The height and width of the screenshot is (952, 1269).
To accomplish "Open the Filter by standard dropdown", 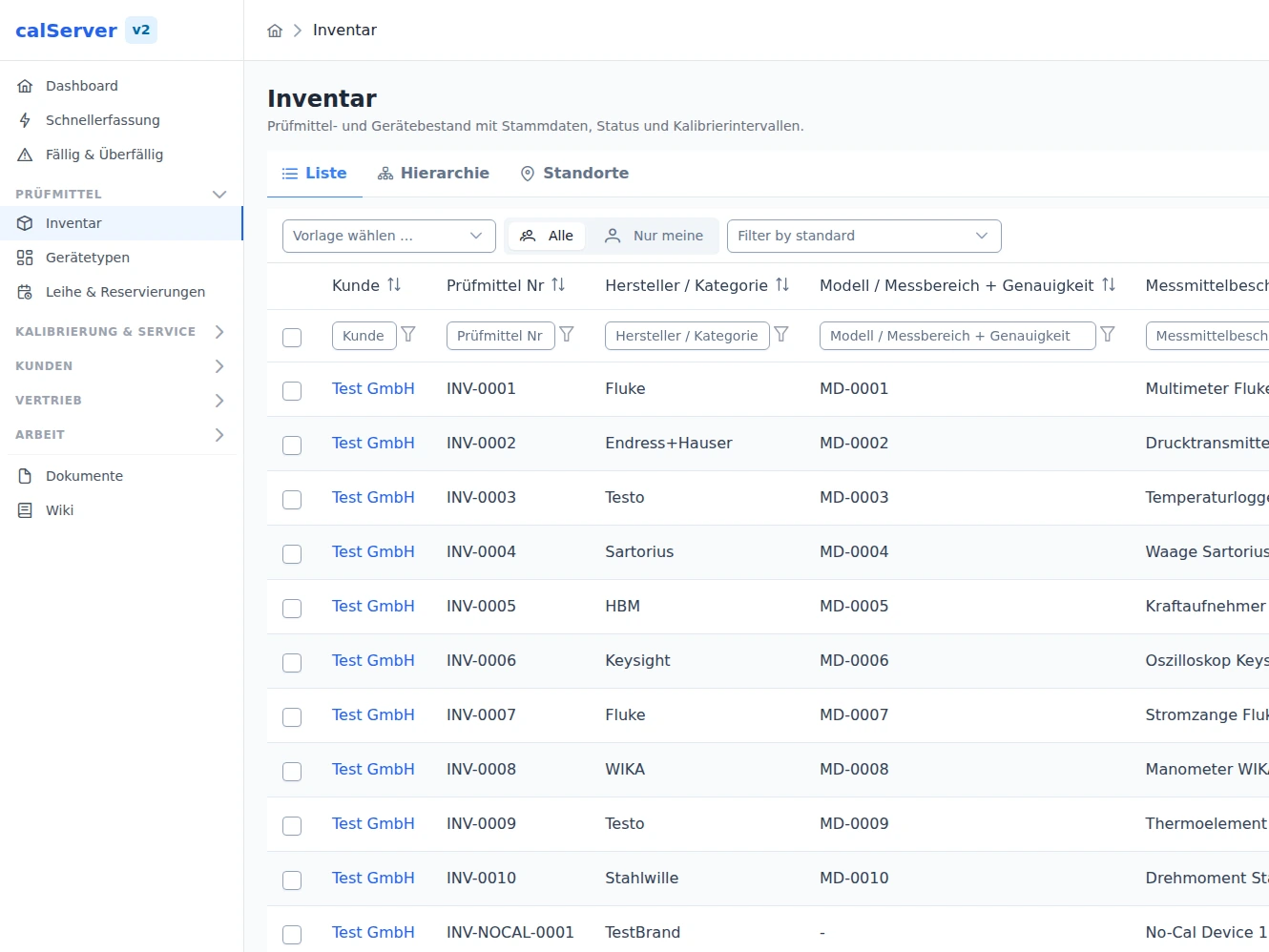I will click(864, 237).
